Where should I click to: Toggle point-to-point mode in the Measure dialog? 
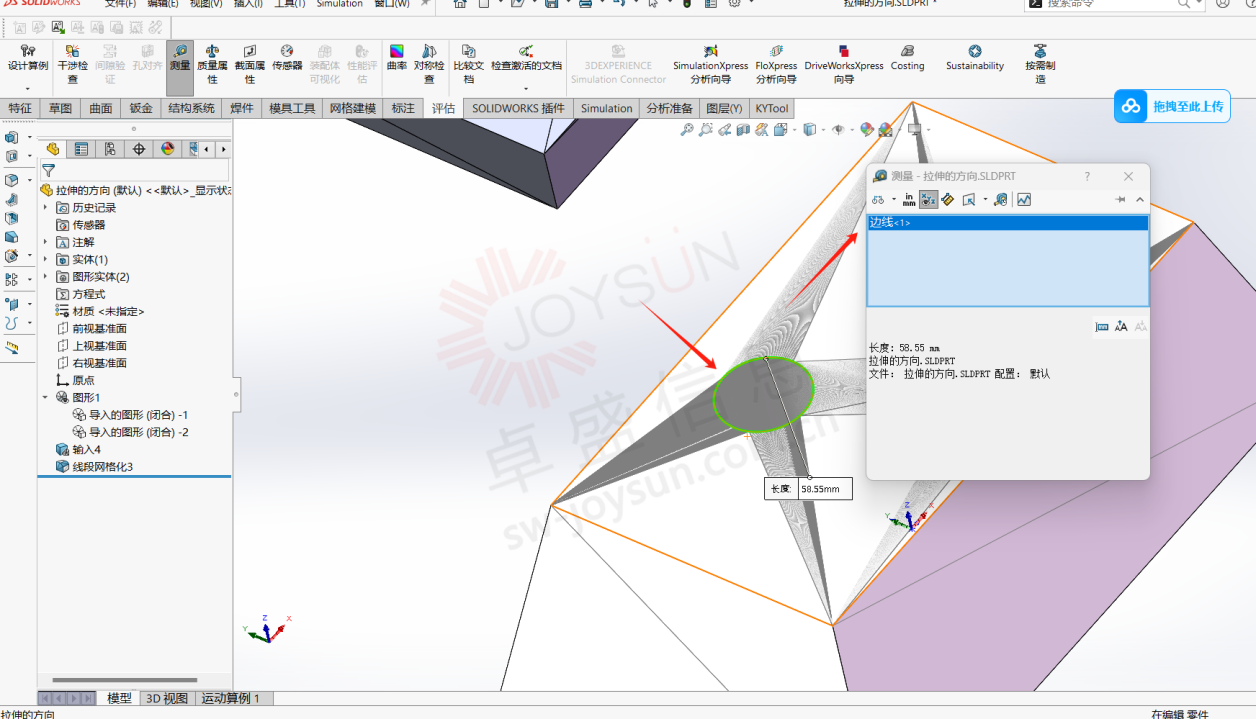[x=948, y=200]
